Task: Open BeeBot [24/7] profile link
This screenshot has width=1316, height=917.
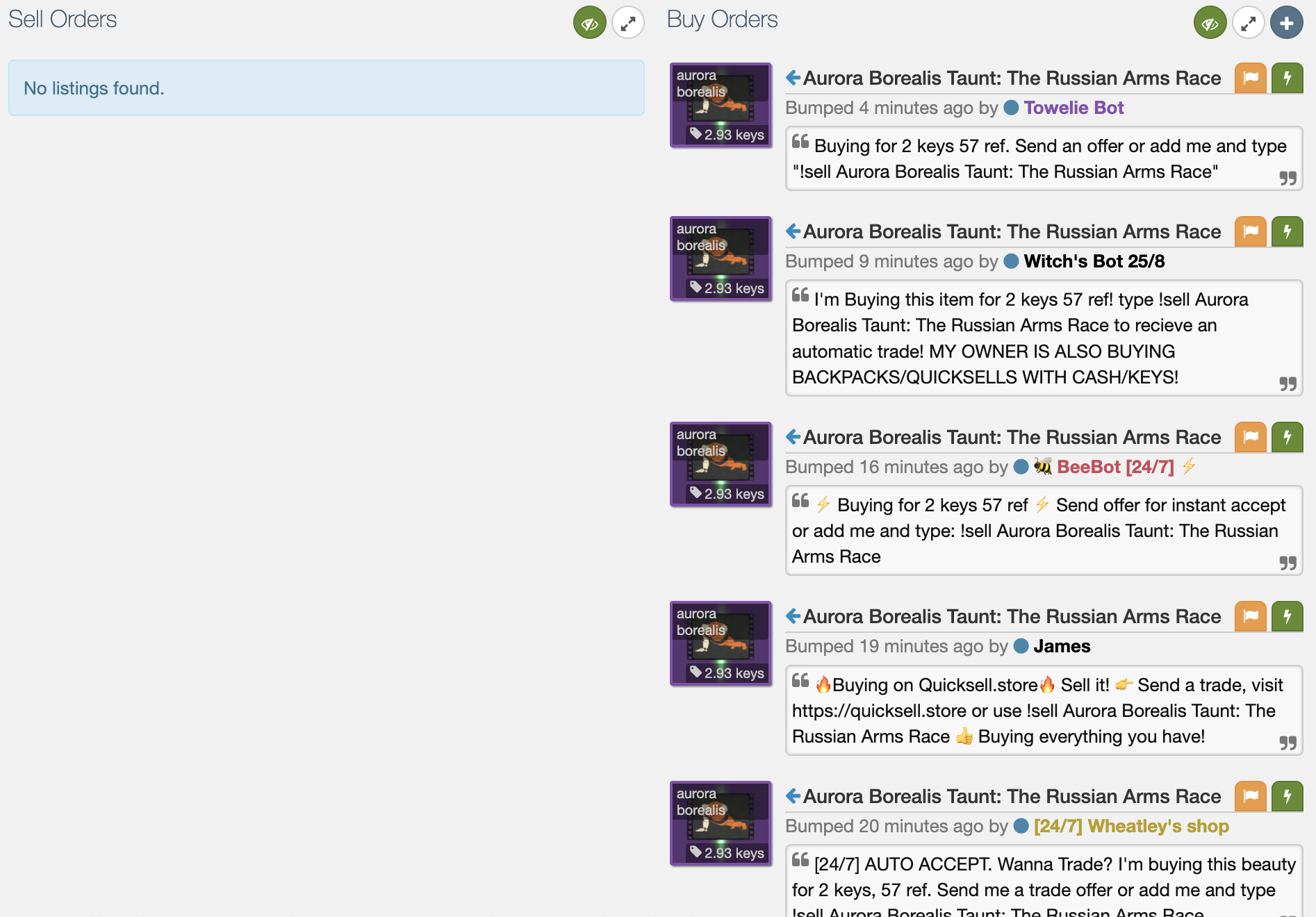Action: click(1115, 467)
